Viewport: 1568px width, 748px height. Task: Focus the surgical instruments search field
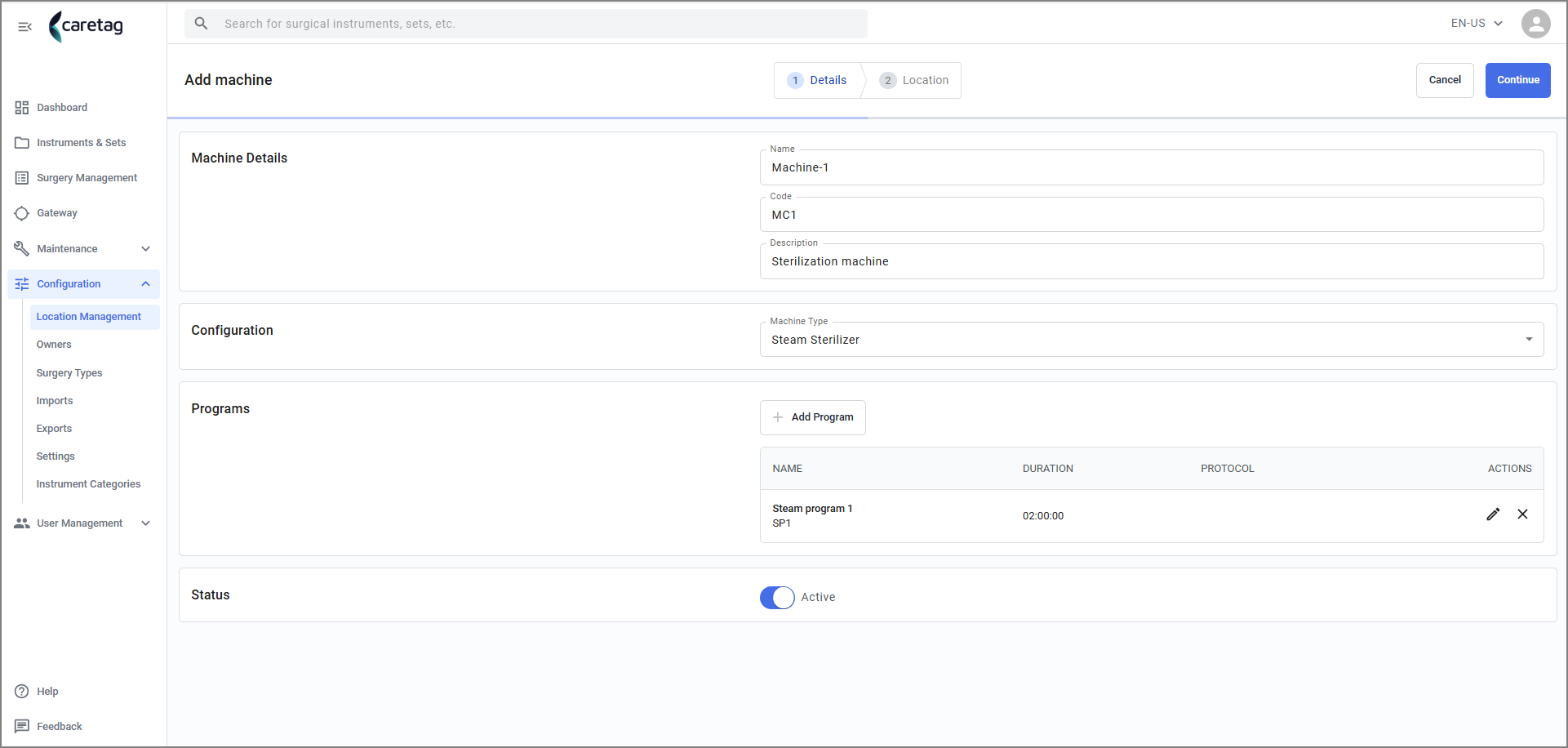click(526, 24)
